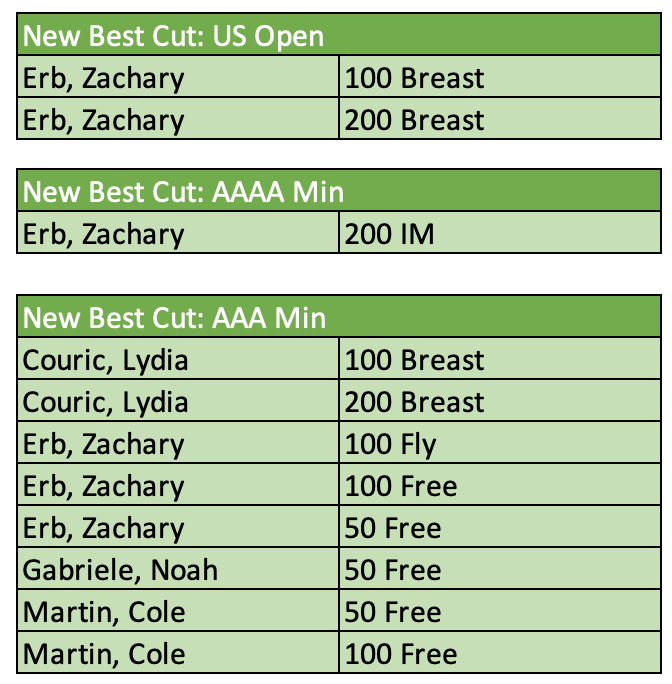672x684 pixels.
Task: Click Erb, Zachary's name beside 200 IM
Action: 103,234
